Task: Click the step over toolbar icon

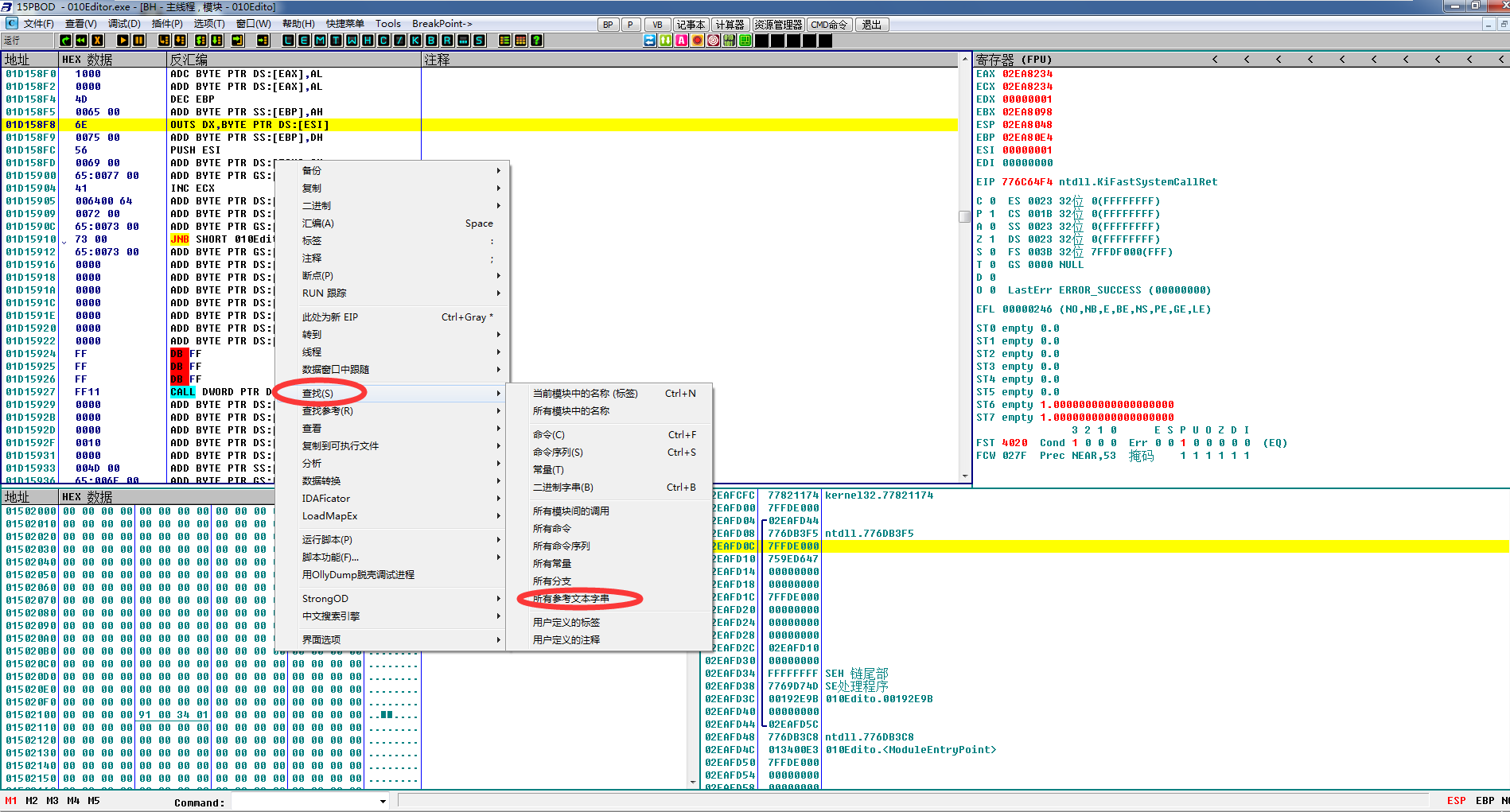Action: coord(180,40)
